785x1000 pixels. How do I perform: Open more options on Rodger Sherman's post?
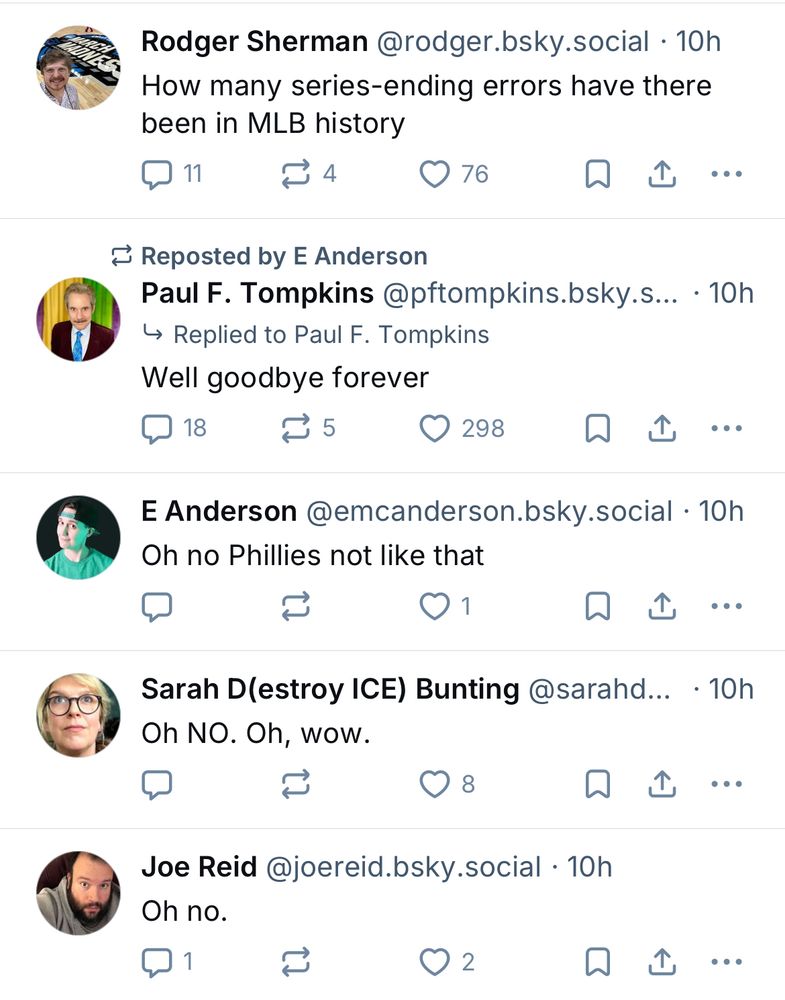[x=726, y=173]
